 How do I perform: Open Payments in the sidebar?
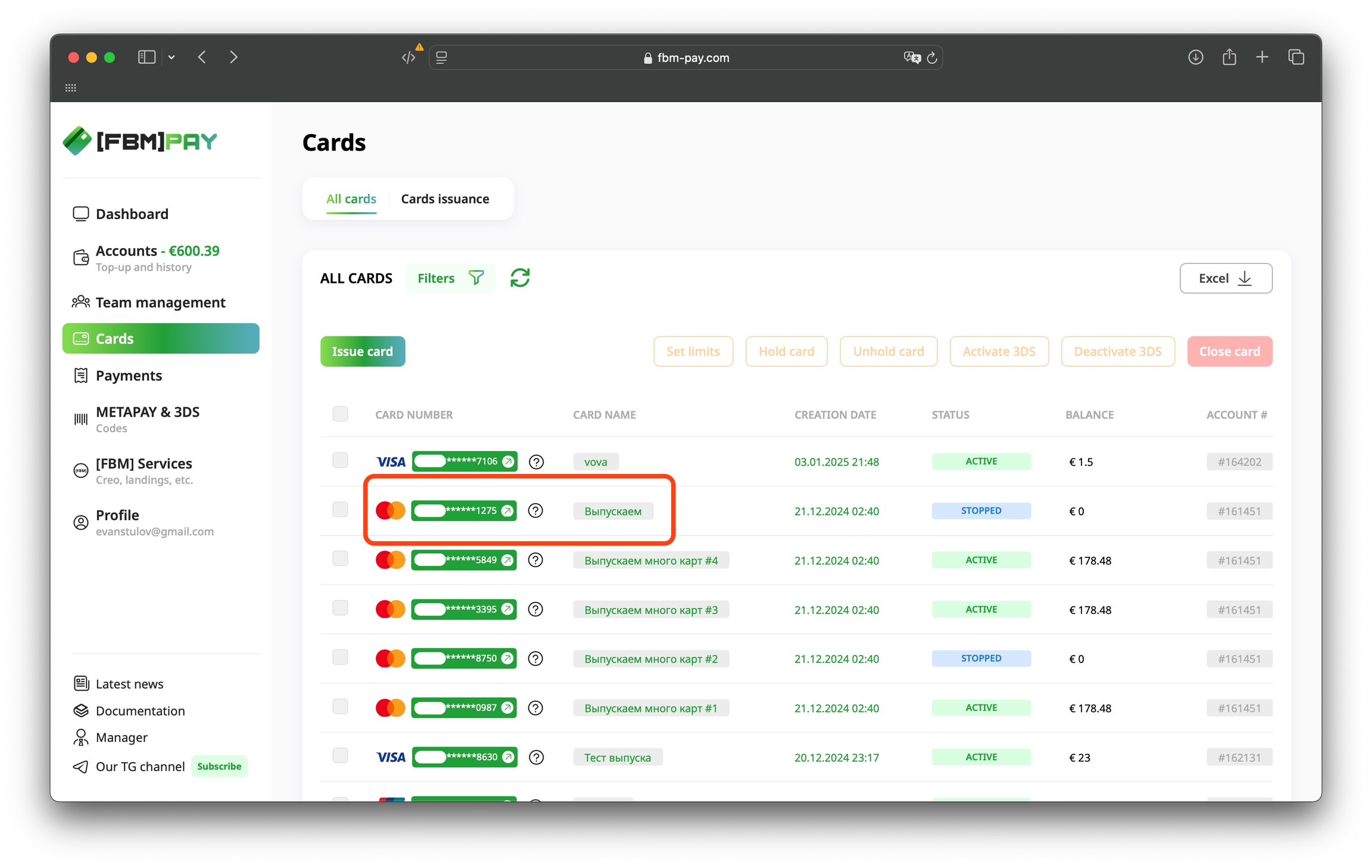point(129,376)
